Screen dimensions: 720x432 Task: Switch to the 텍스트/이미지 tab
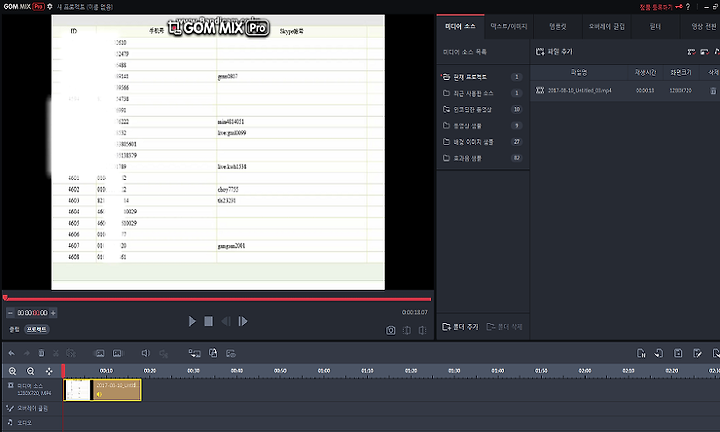tap(508, 27)
